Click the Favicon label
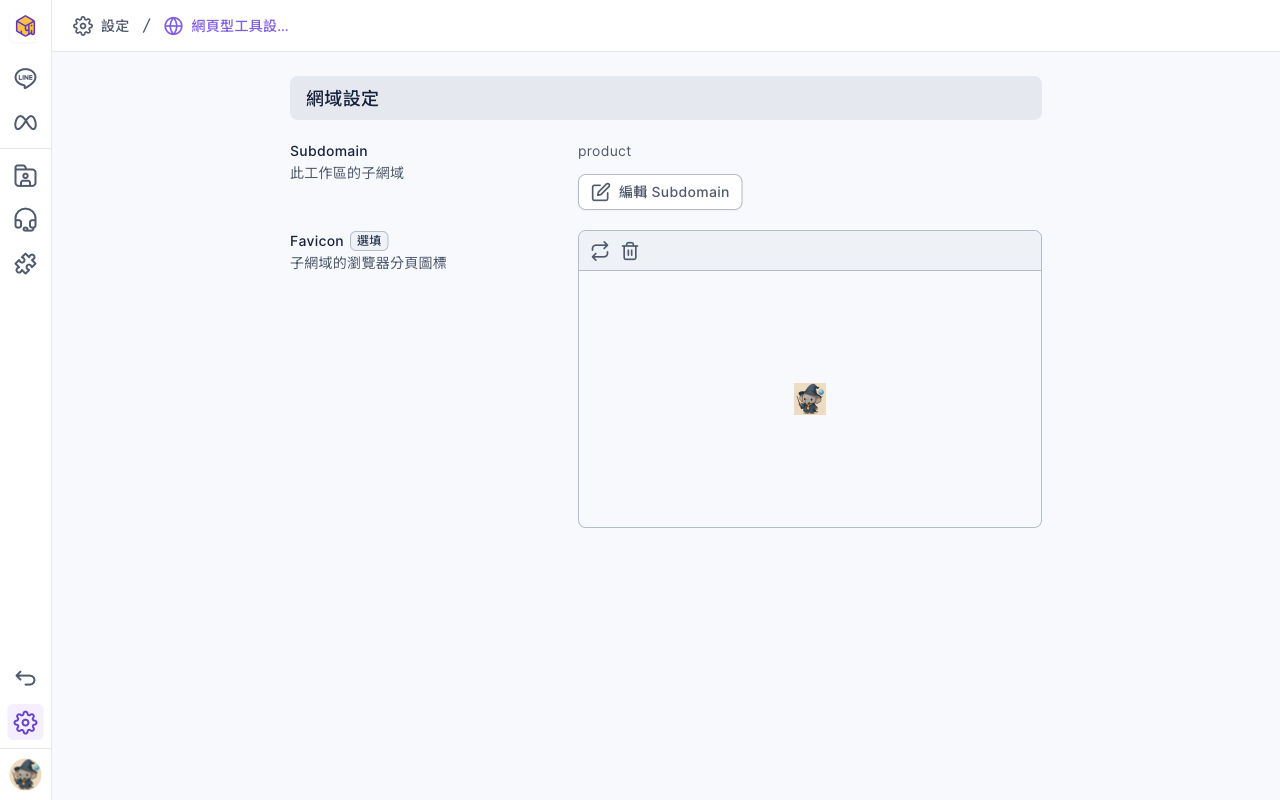Viewport: 1280px width, 800px height. pos(317,241)
